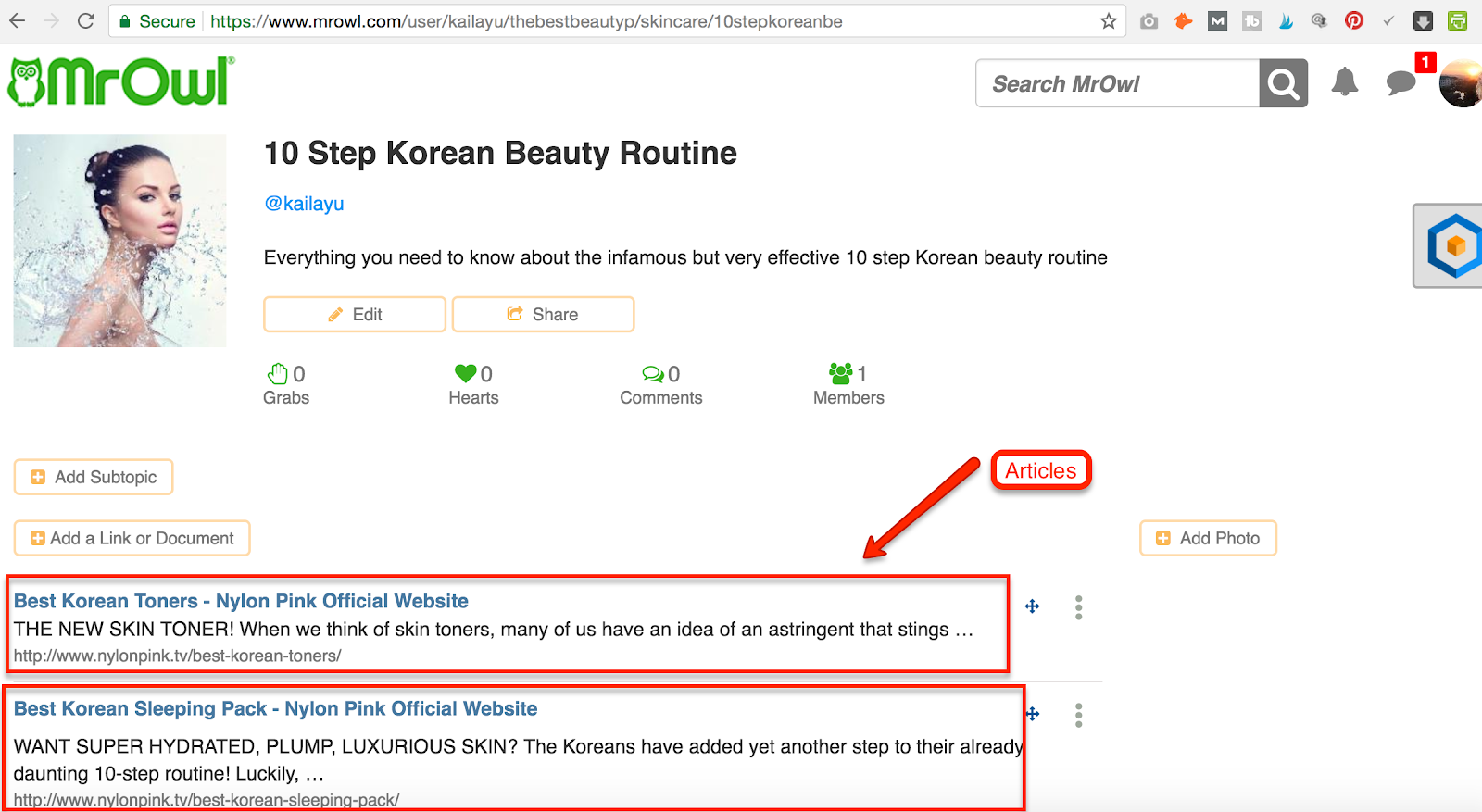This screenshot has width=1482, height=812.
Task: Click the topic cover photo
Action: point(119,241)
